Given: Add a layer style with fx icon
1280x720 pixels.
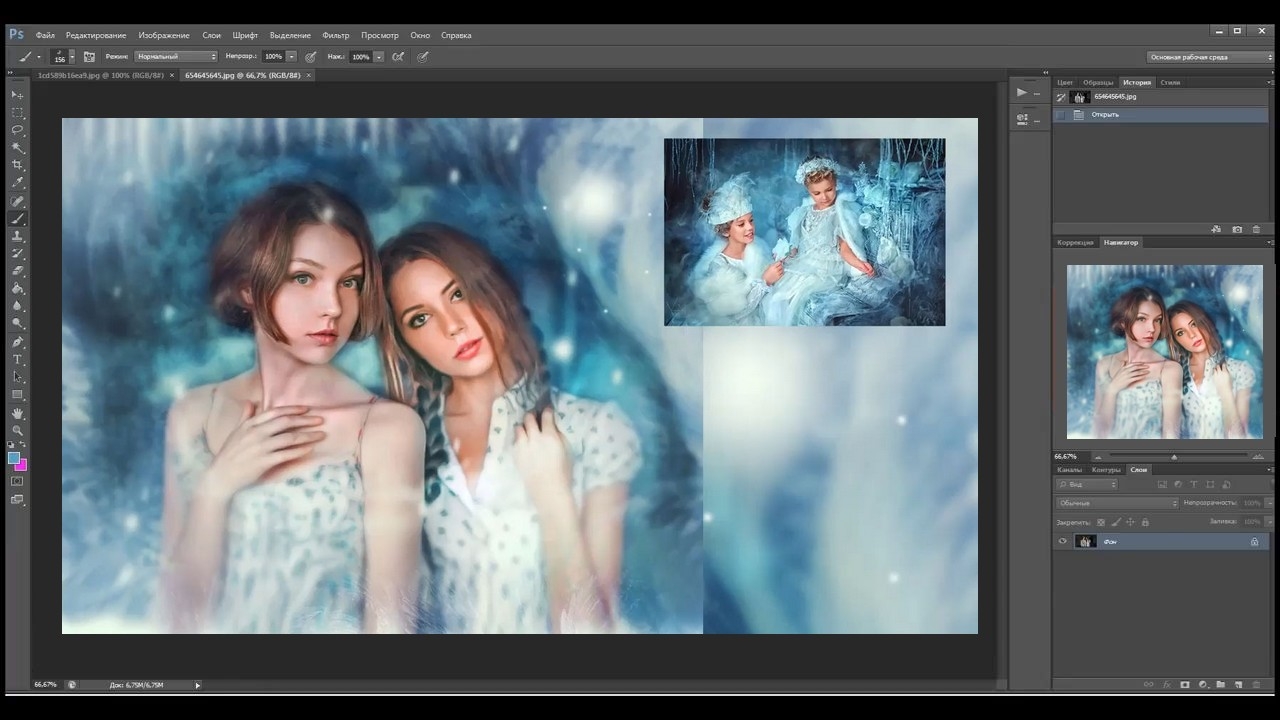Looking at the screenshot, I should [x=1166, y=685].
